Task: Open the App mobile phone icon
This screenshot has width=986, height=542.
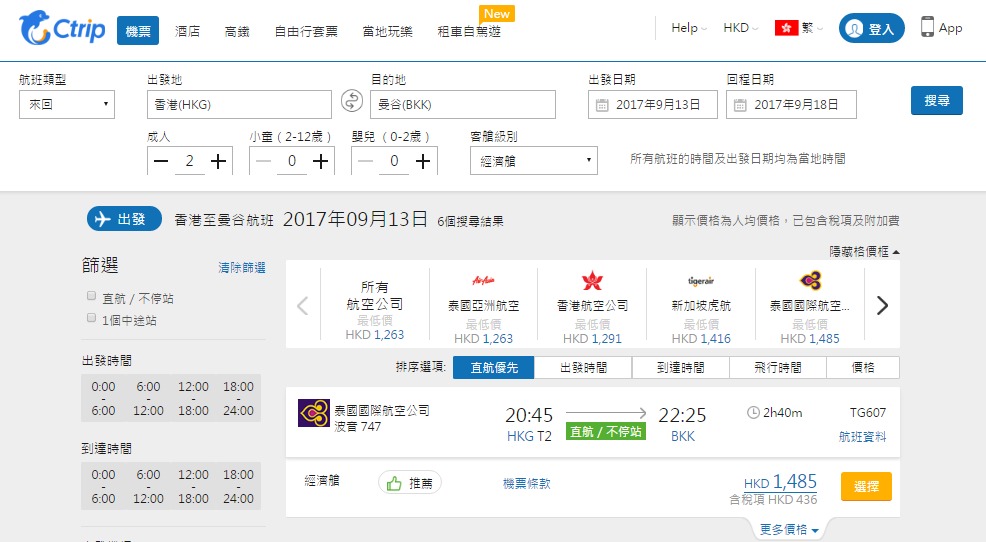Action: (928, 28)
